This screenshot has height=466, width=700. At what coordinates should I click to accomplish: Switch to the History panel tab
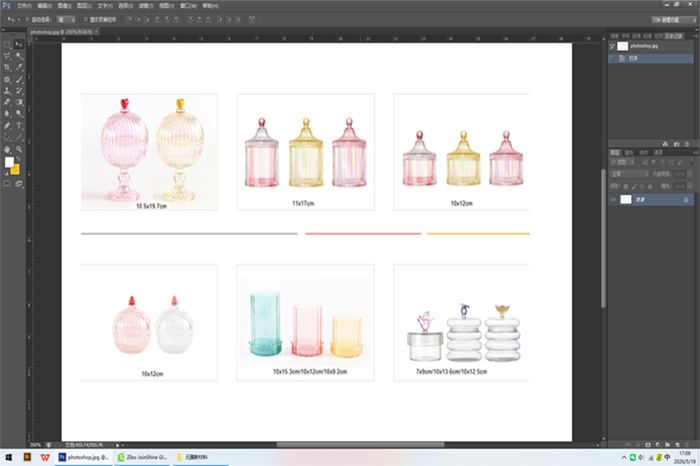click(673, 36)
